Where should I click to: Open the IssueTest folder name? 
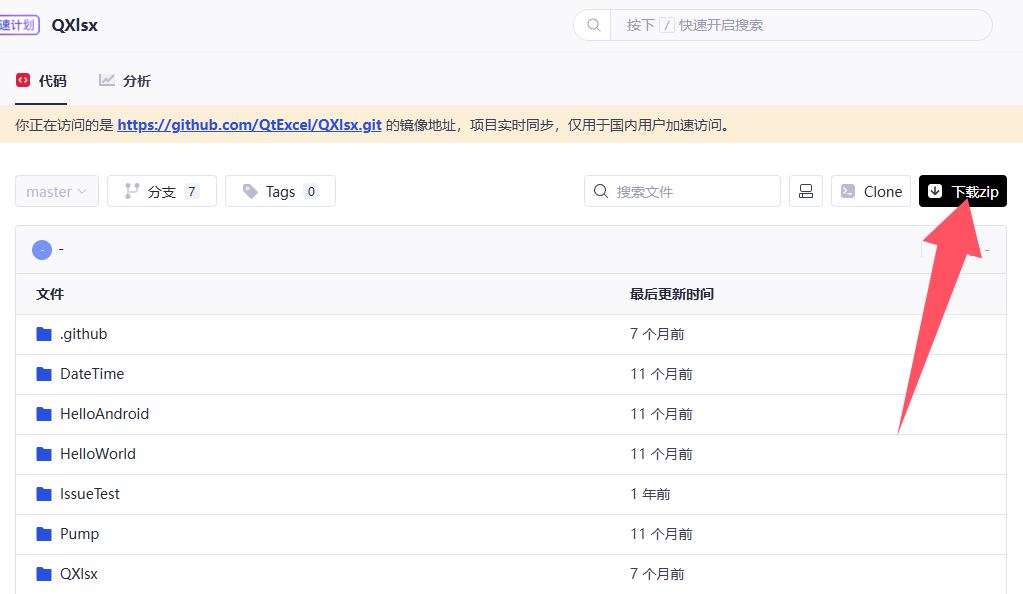point(90,494)
